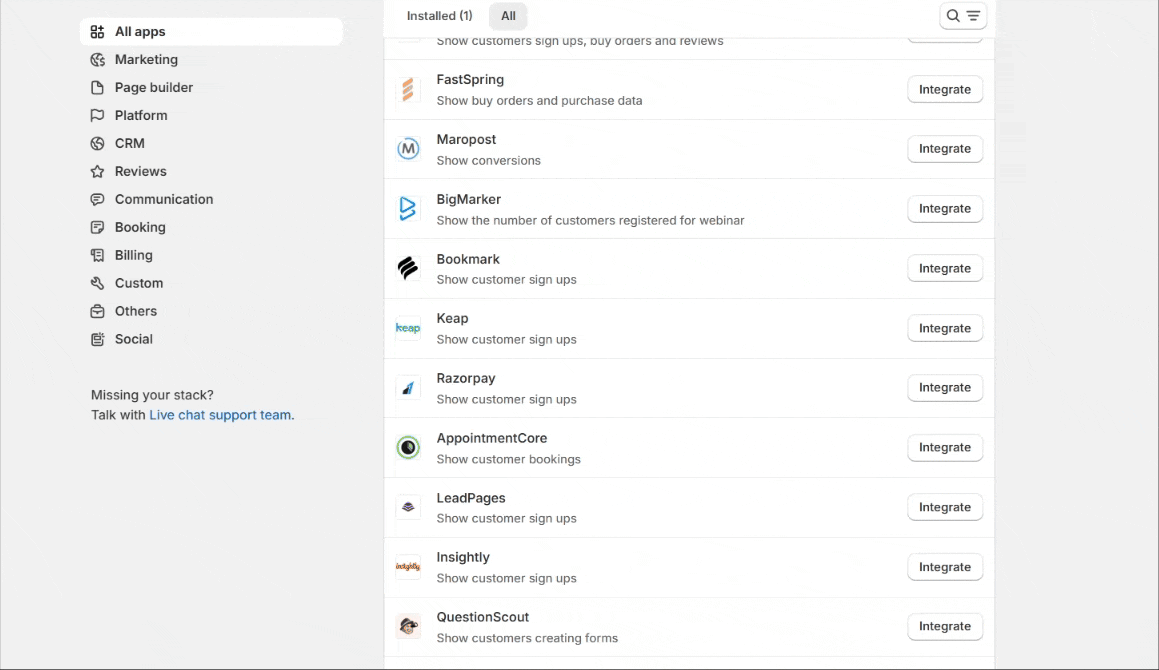The image size is (1159, 670).
Task: Click the AppointmentCore app name
Action: [492, 439]
